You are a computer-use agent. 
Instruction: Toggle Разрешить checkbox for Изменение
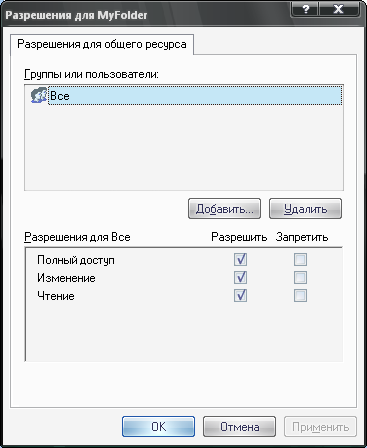coord(240,277)
